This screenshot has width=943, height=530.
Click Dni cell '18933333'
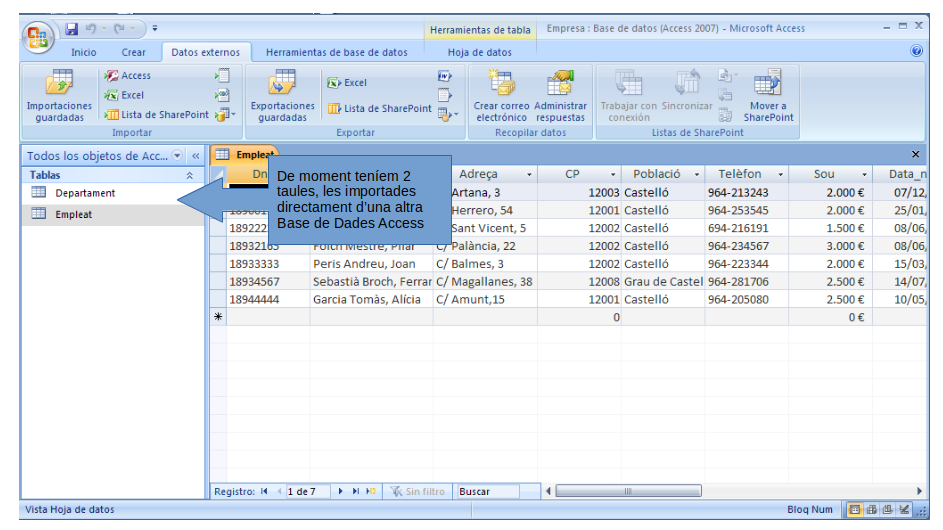268,264
